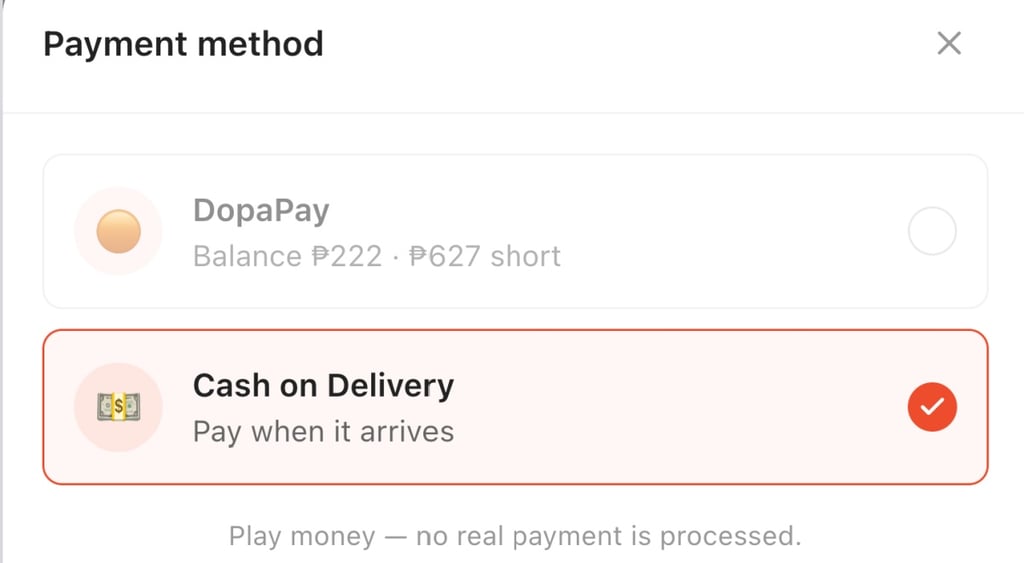Click the pink circle behind the DopaPay coin

(x=118, y=231)
